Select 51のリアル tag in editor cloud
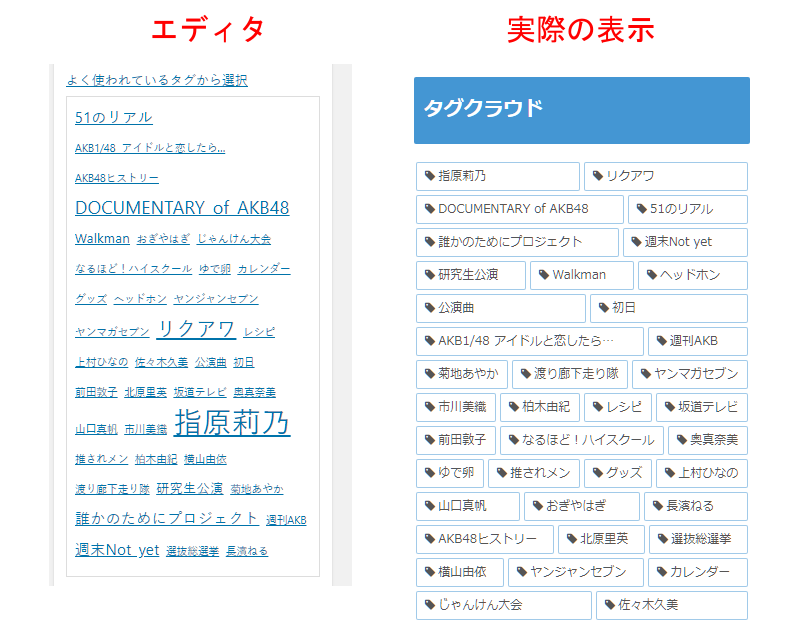The height and width of the screenshot is (642, 793). 114,117
